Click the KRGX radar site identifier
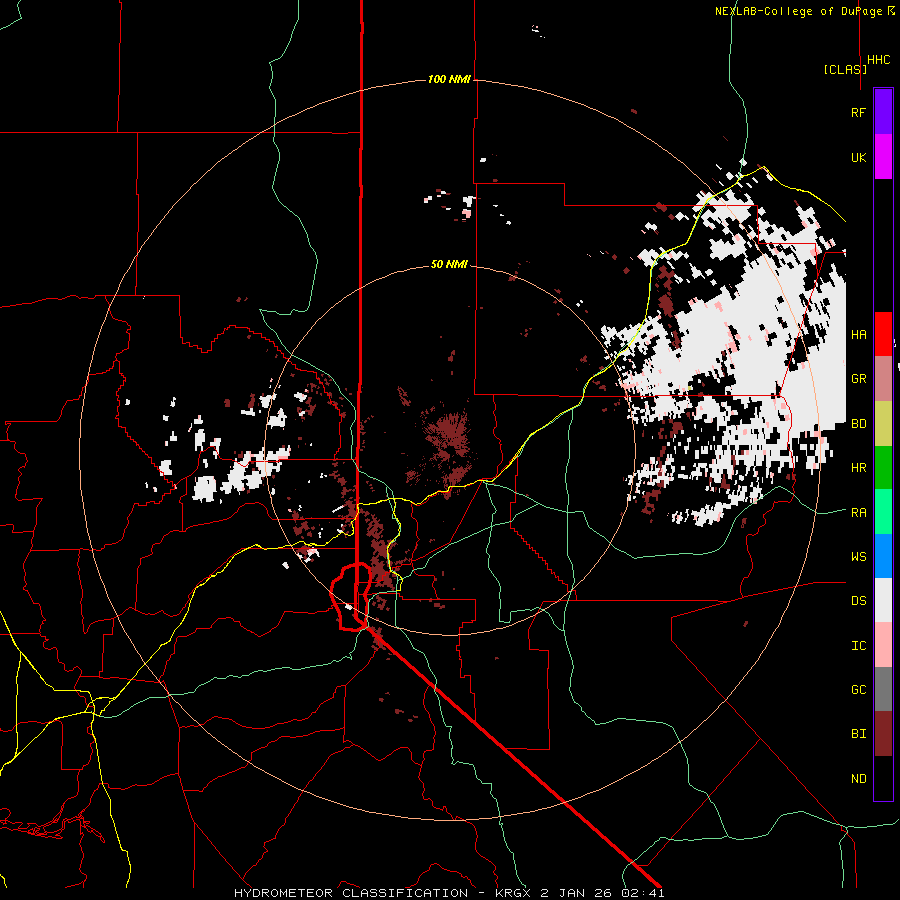The image size is (900, 900). point(513,893)
